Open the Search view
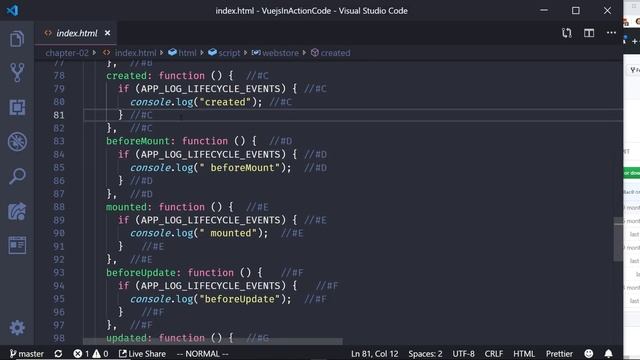Screen dimensions: 640x360 pos(17,176)
